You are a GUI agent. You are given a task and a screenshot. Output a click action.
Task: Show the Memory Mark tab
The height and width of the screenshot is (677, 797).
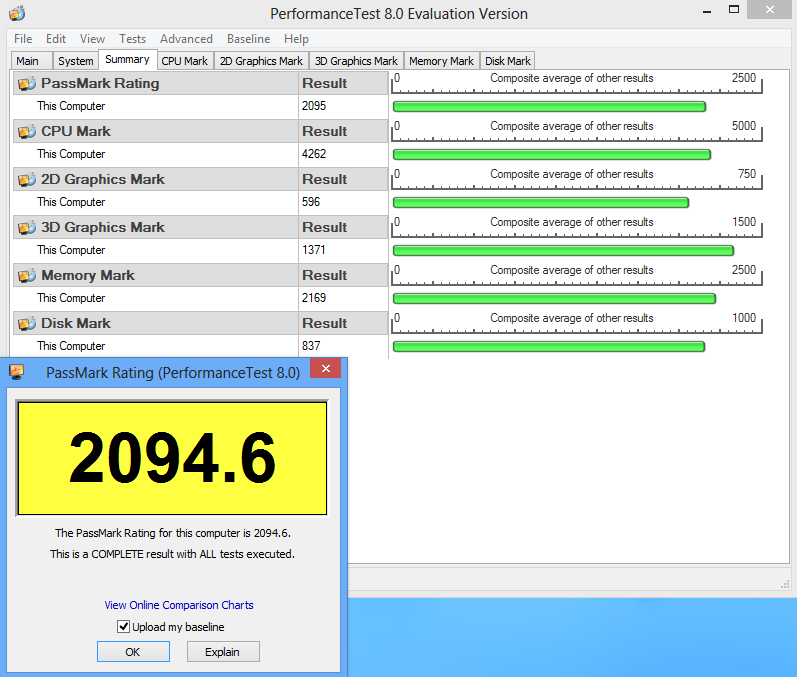(442, 61)
